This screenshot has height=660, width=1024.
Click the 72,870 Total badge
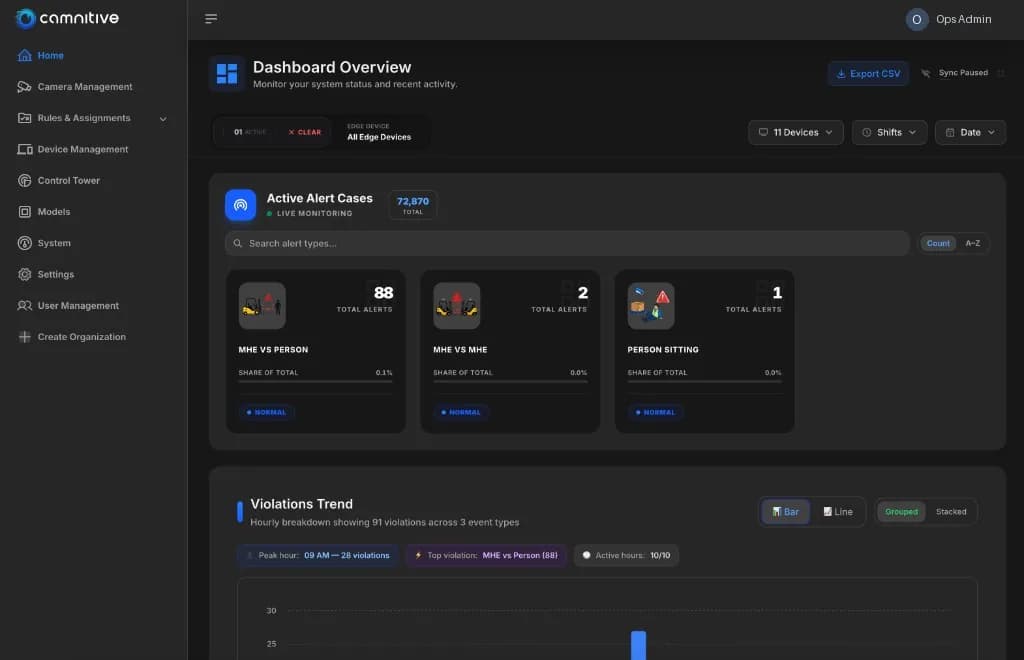click(x=413, y=205)
